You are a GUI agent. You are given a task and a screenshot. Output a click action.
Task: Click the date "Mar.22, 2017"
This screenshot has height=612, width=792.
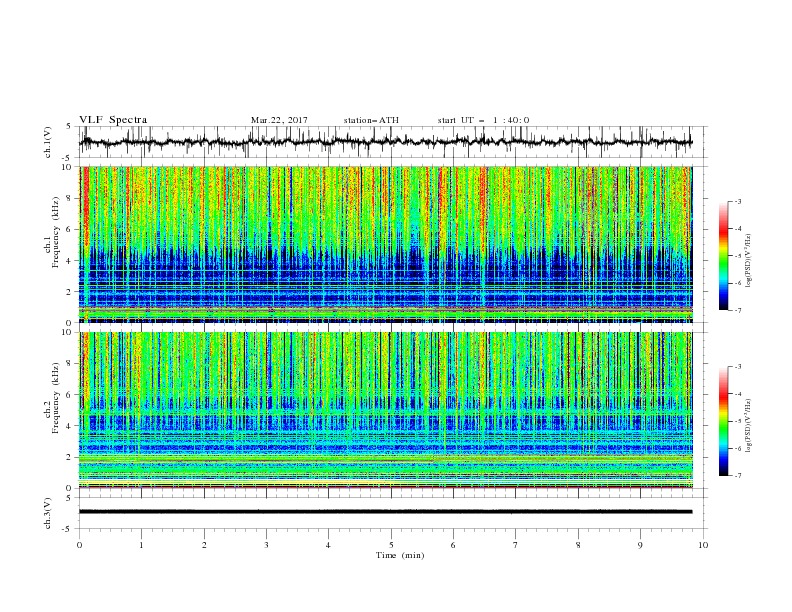pyautogui.click(x=279, y=120)
